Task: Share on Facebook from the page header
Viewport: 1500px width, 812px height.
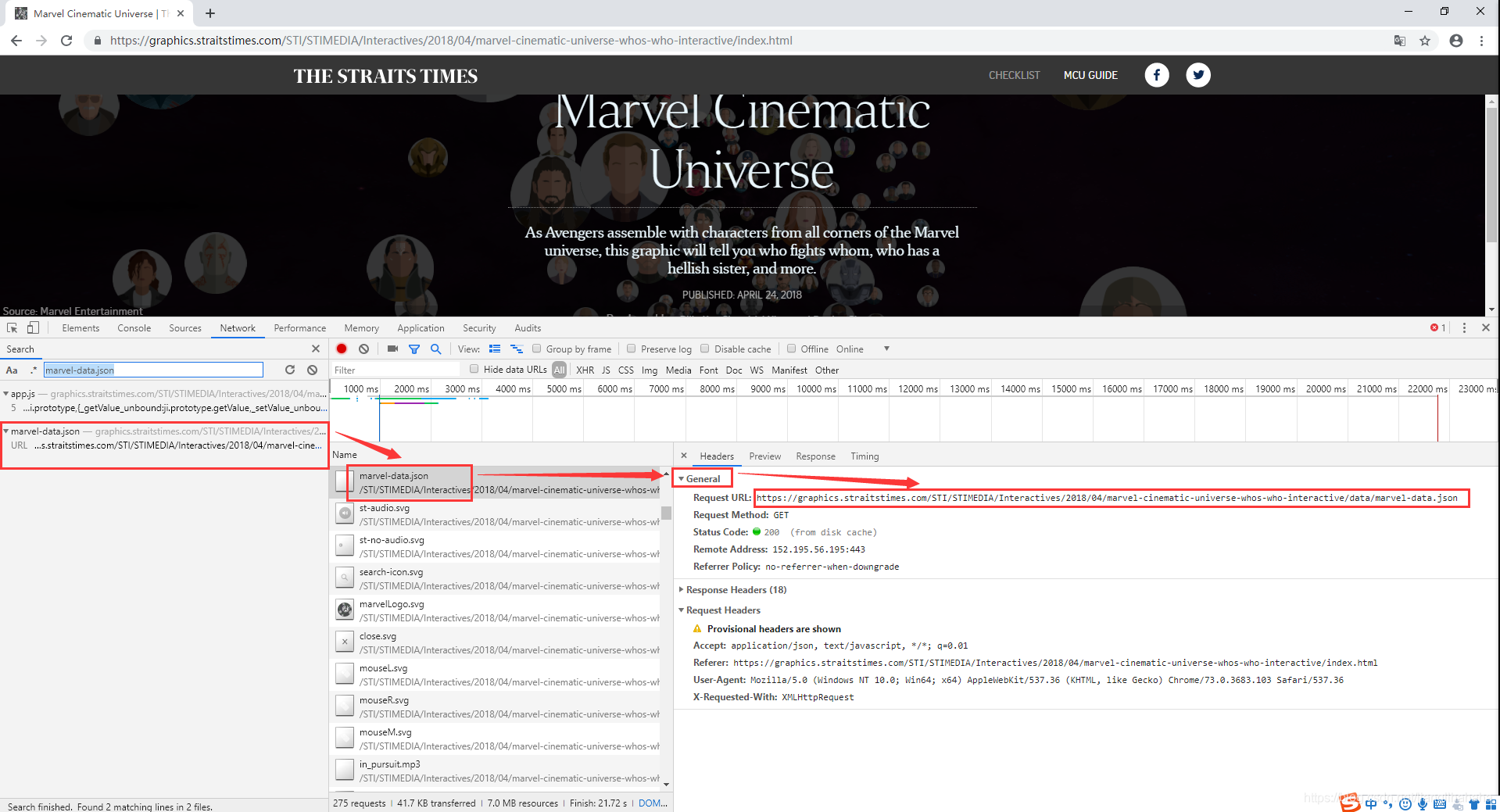Action: (1157, 75)
